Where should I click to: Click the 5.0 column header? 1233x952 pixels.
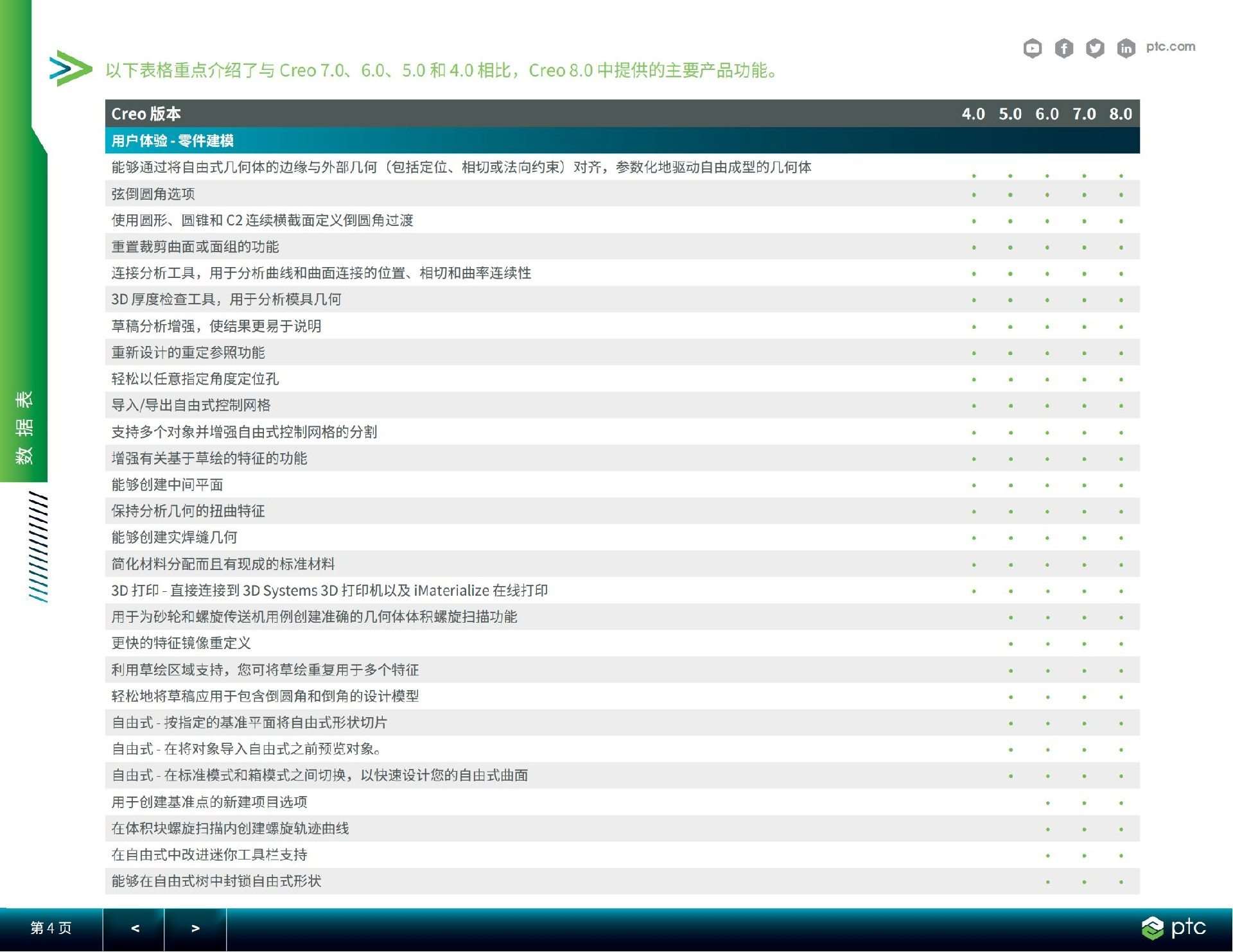click(x=1010, y=114)
